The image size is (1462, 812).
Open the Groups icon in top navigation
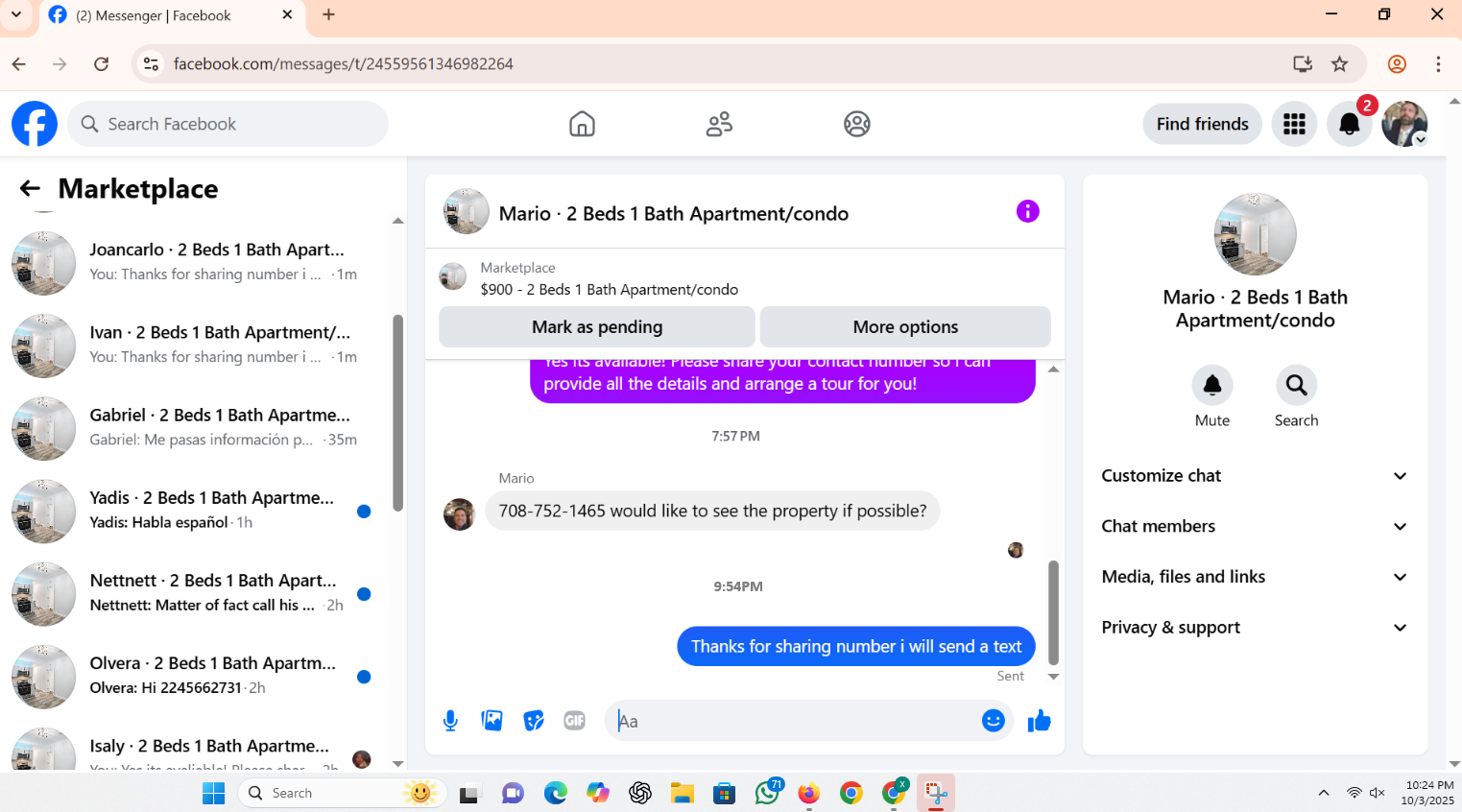pos(856,124)
